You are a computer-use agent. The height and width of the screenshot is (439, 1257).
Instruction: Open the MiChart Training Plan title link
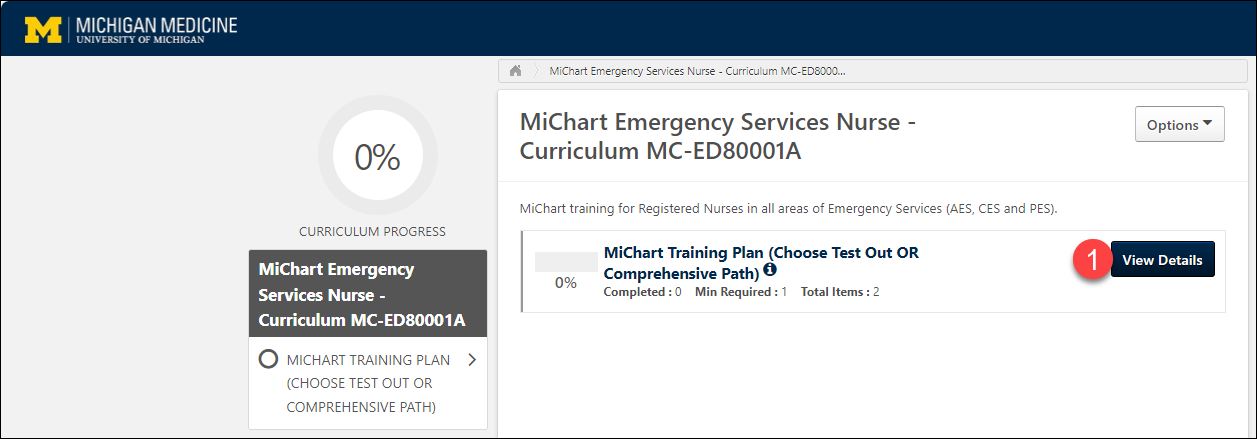761,262
